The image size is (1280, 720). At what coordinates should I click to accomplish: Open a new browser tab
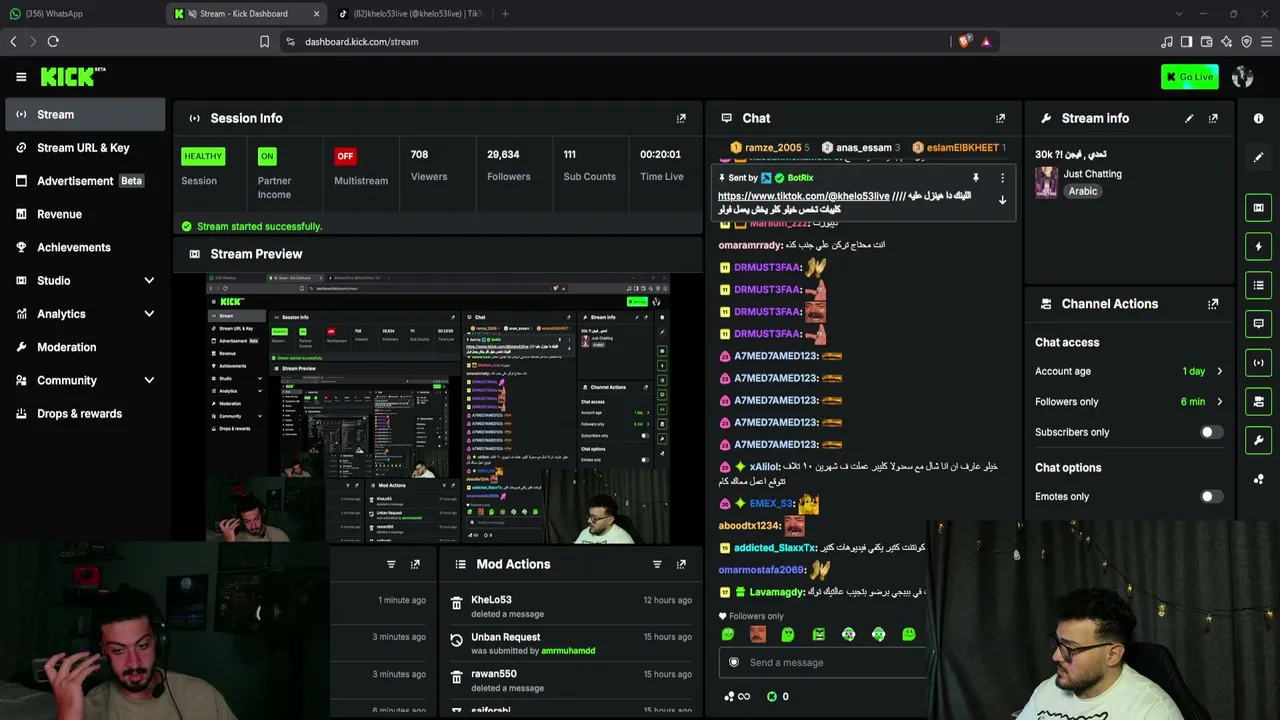(505, 14)
